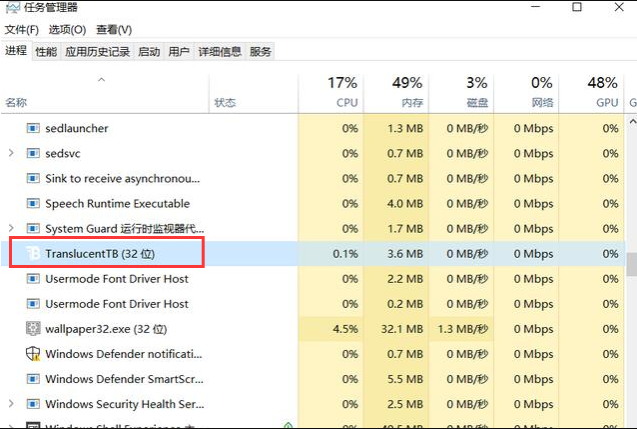This screenshot has height=429, width=637.
Task: Sort by the 0% 网络 column header
Action: pyautogui.click(x=526, y=93)
